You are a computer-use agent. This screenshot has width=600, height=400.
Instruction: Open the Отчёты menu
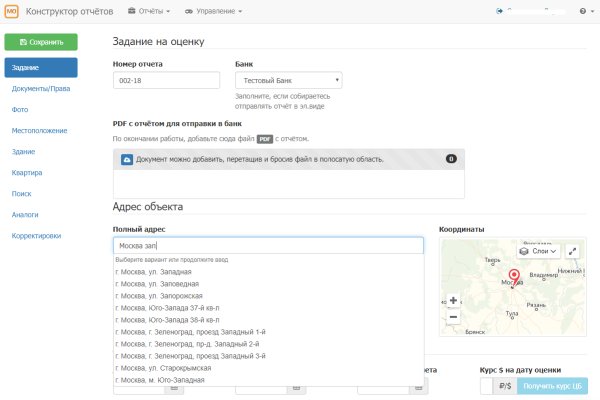150,11
